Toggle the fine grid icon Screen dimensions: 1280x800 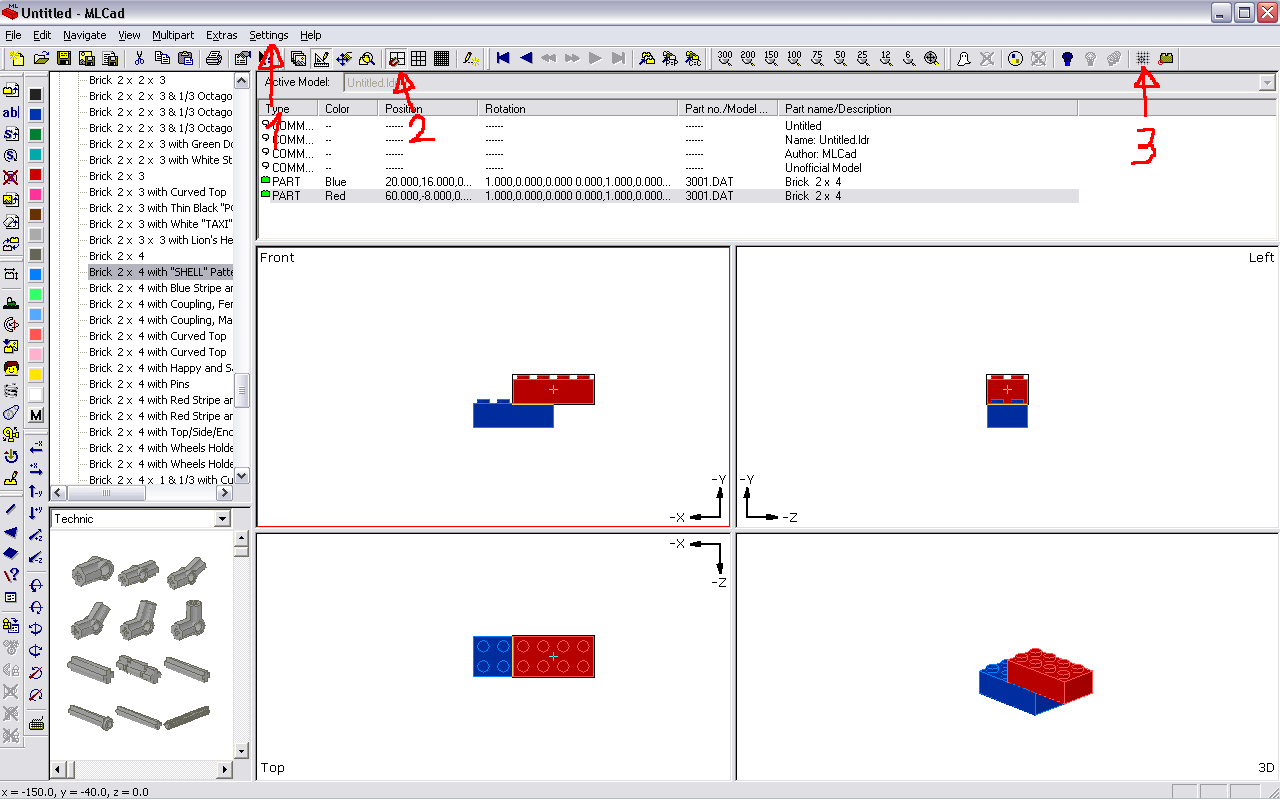coord(441,59)
